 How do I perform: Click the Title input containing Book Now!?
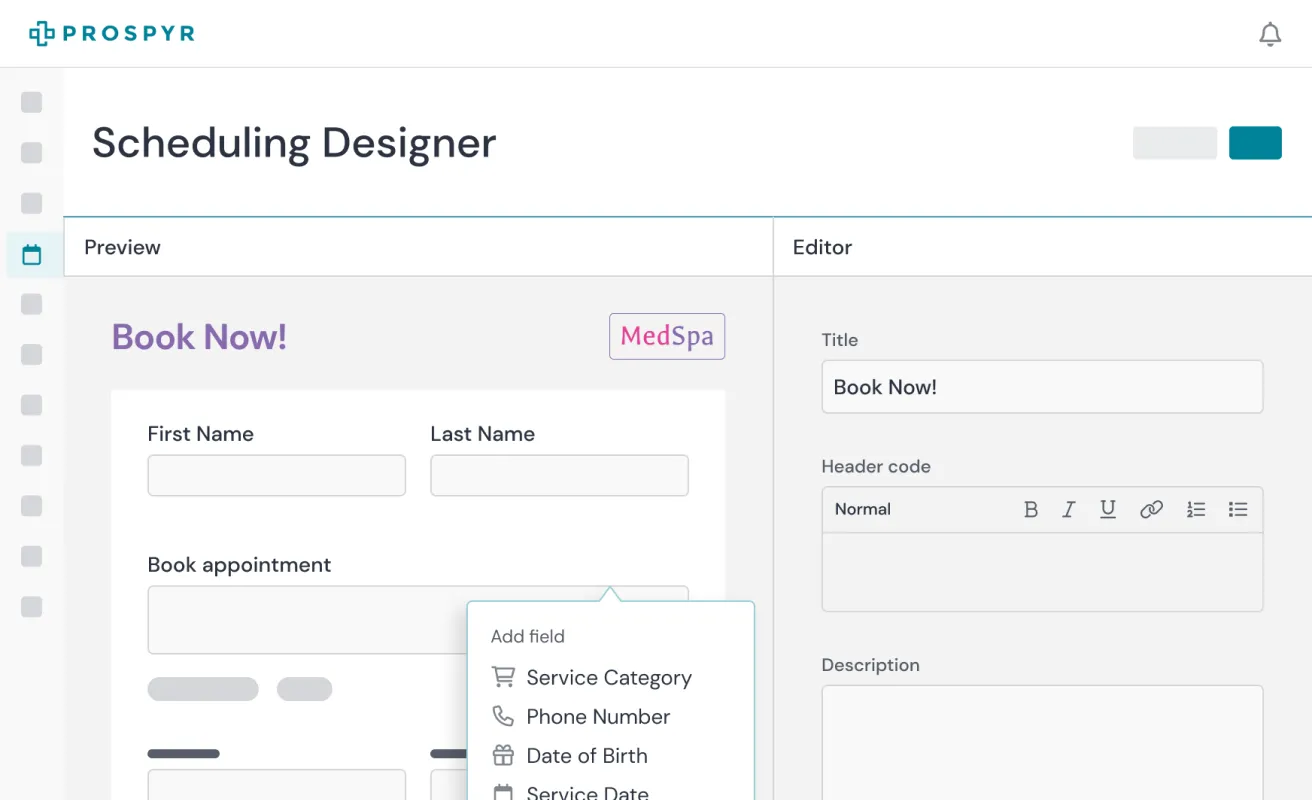point(1042,387)
